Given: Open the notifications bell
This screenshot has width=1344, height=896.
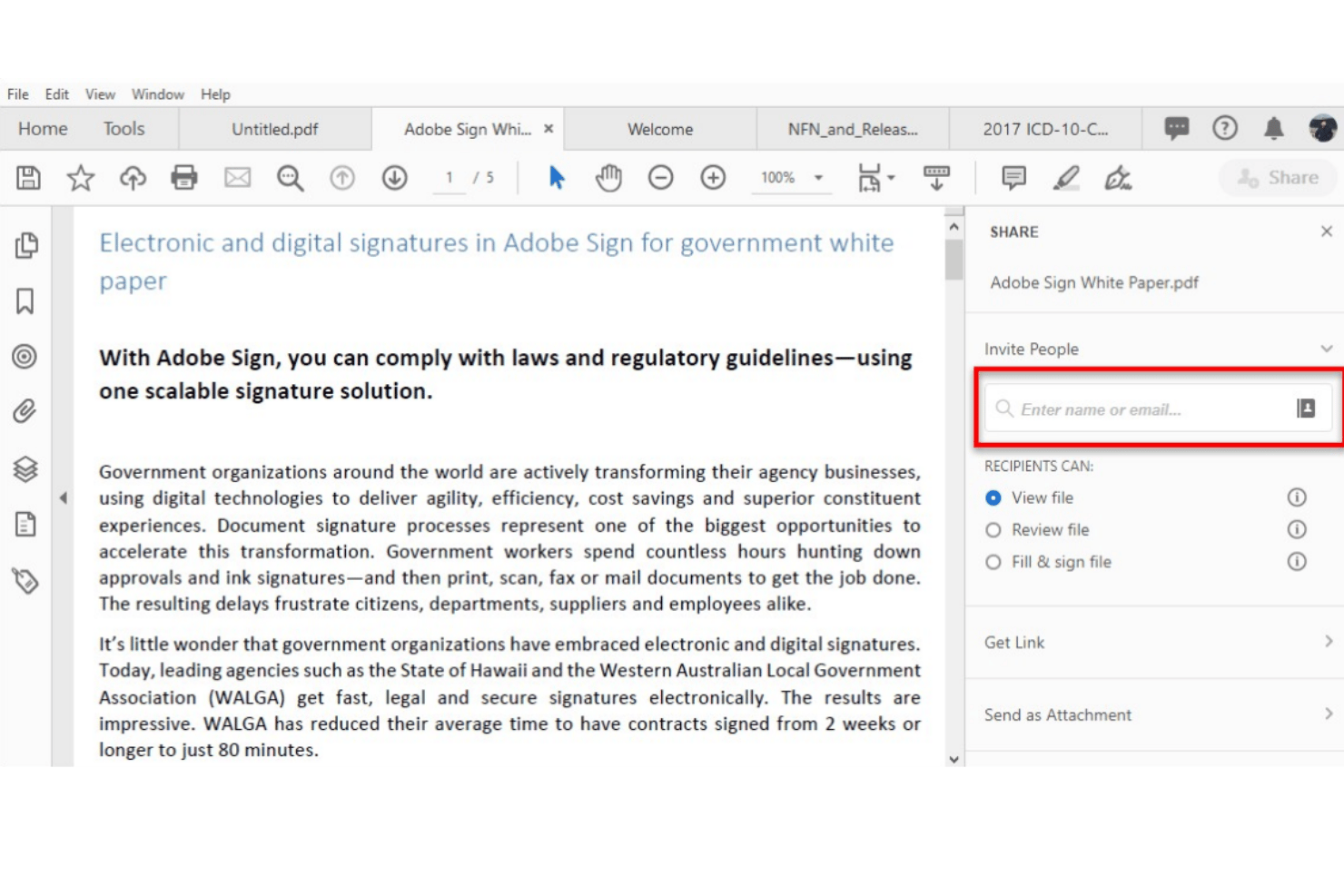Looking at the screenshot, I should [1274, 128].
